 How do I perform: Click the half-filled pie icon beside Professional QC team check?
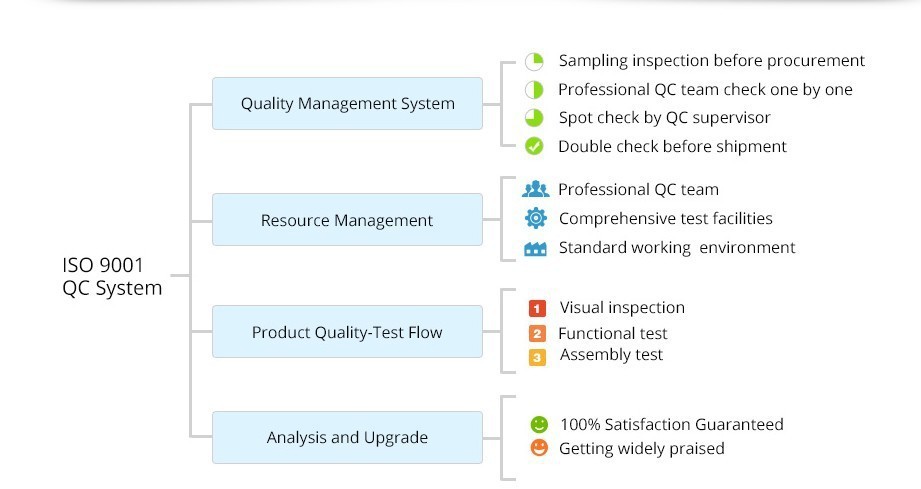tap(534, 90)
